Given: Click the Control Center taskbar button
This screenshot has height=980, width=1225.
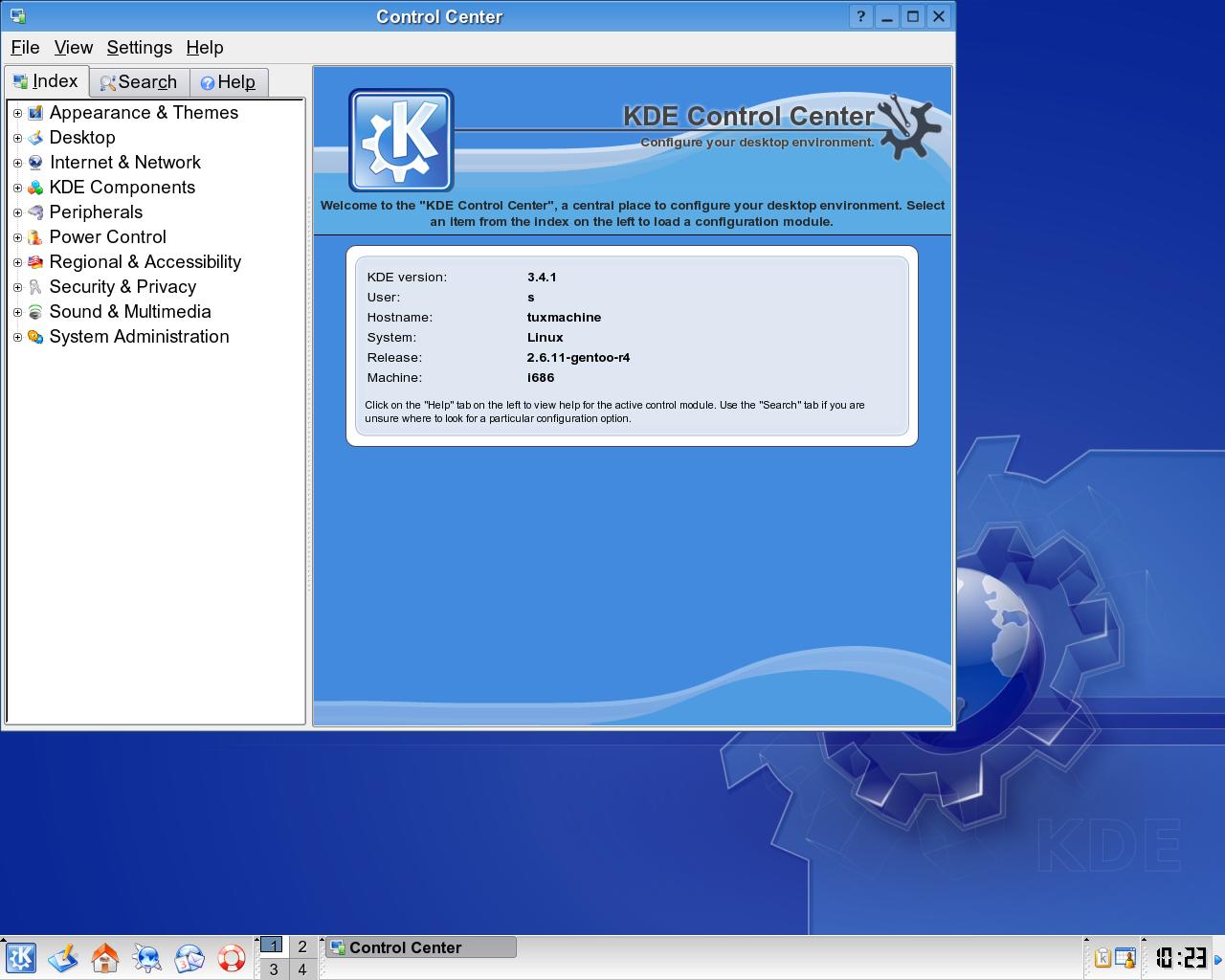Looking at the screenshot, I should 421,947.
